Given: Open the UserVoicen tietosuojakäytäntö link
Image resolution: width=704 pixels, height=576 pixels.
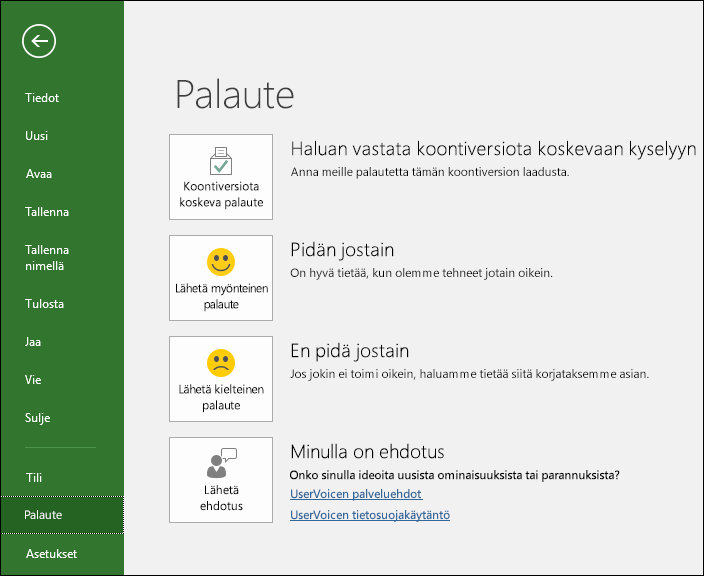Looking at the screenshot, I should [x=370, y=515].
